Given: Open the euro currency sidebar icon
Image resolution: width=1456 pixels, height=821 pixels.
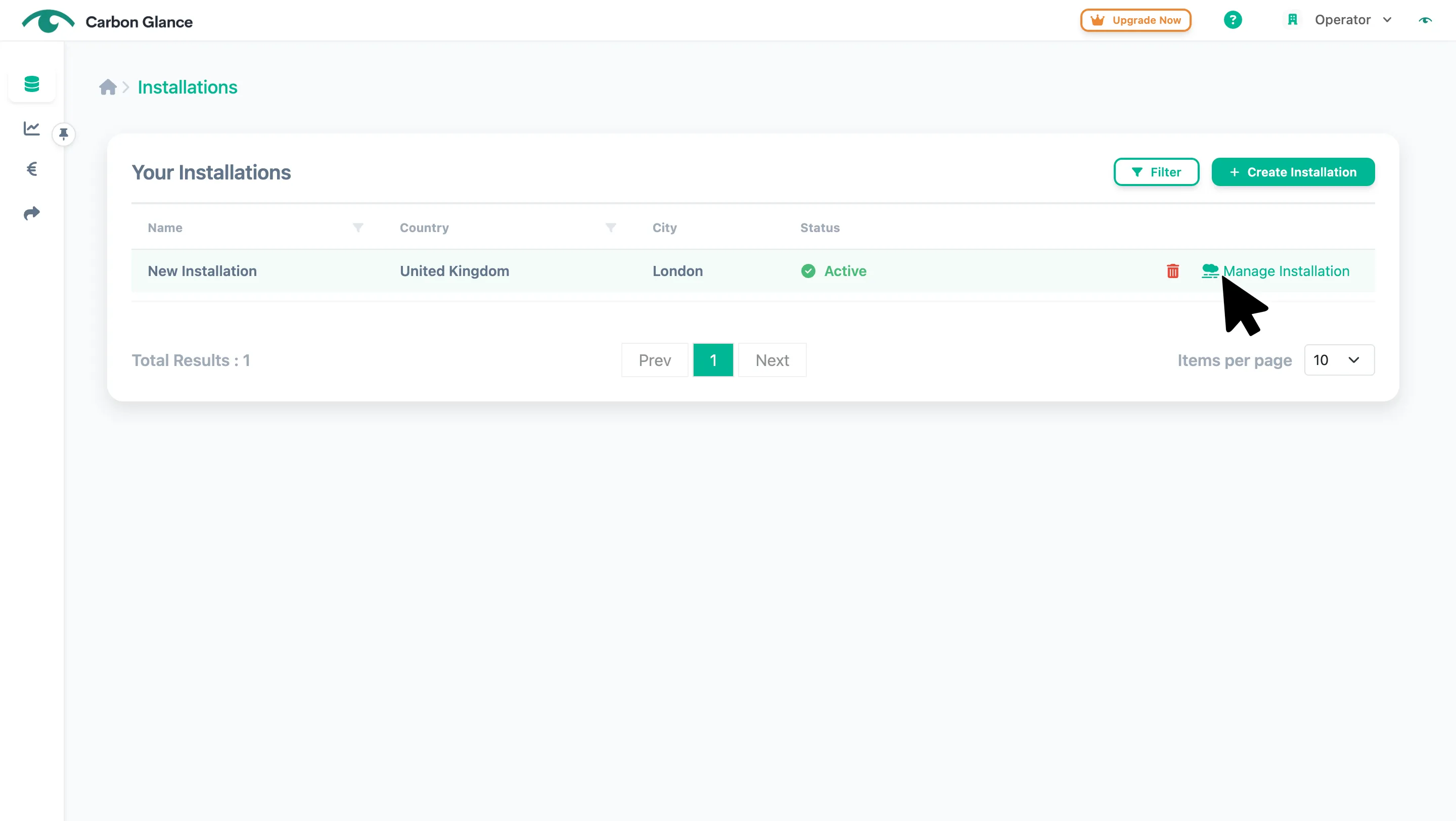Looking at the screenshot, I should 32,169.
